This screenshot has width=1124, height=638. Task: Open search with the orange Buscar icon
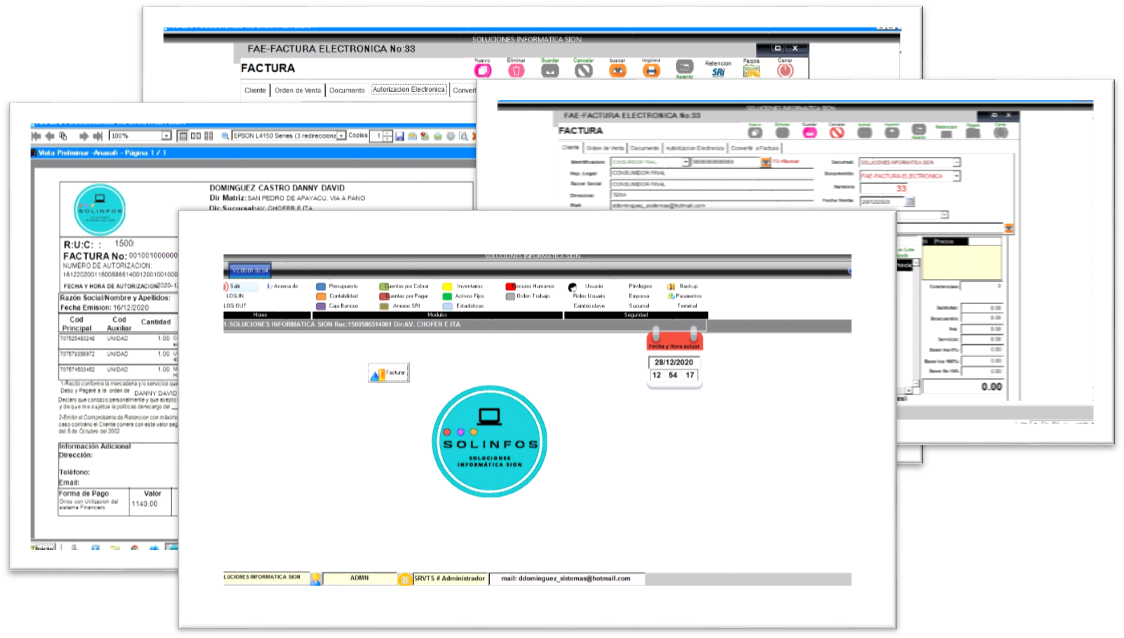click(x=618, y=70)
